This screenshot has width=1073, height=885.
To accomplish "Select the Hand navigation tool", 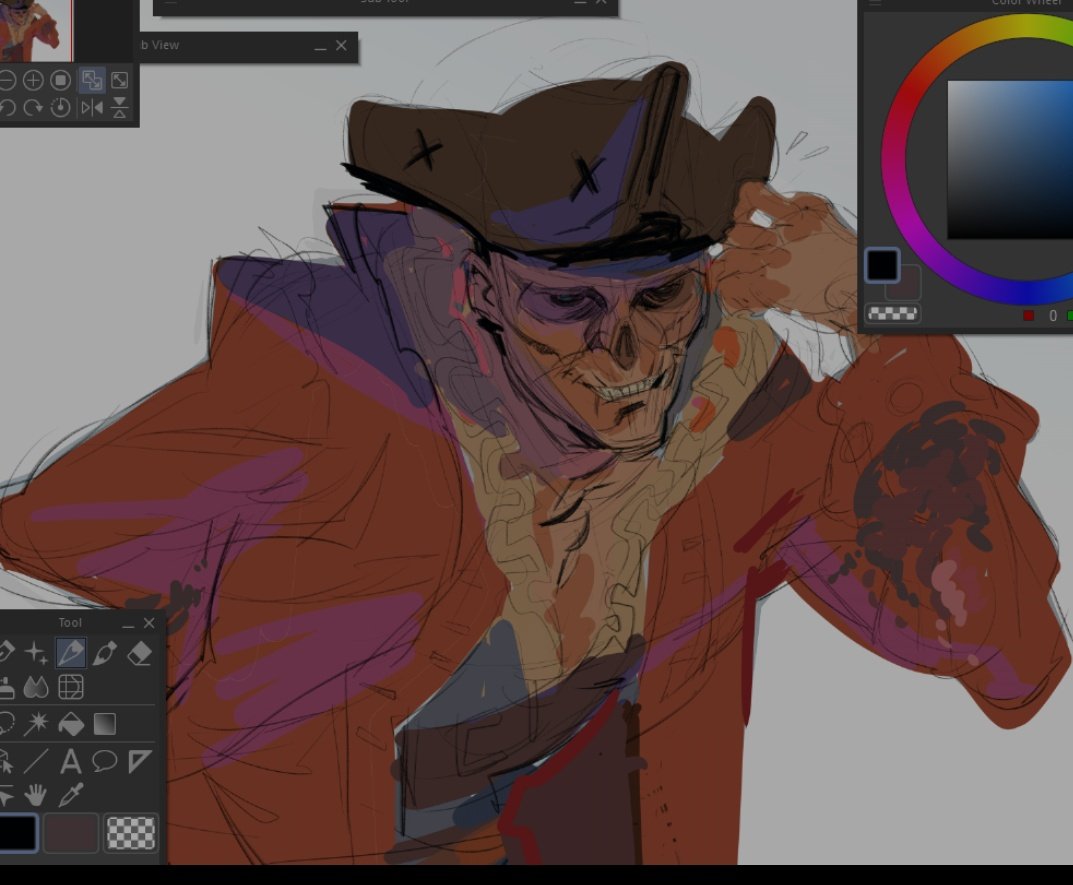I will (36, 793).
